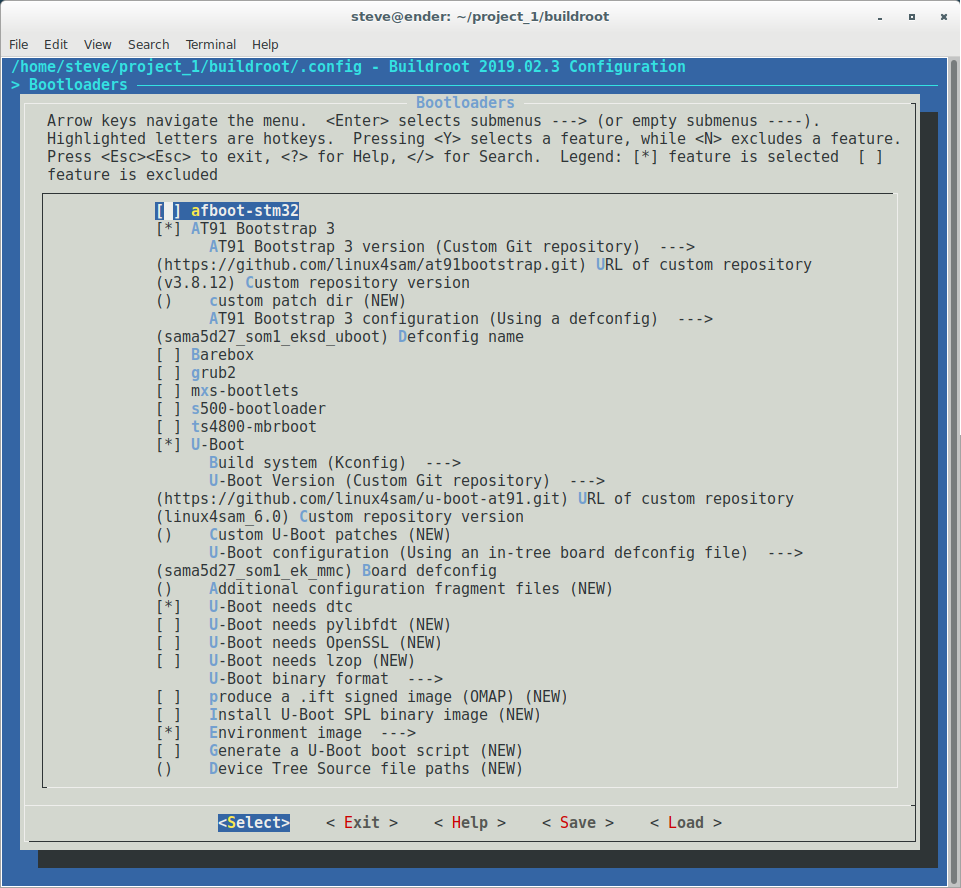The image size is (961, 888).
Task: Check Install U-Boot SPL binary image
Action: coord(168,715)
